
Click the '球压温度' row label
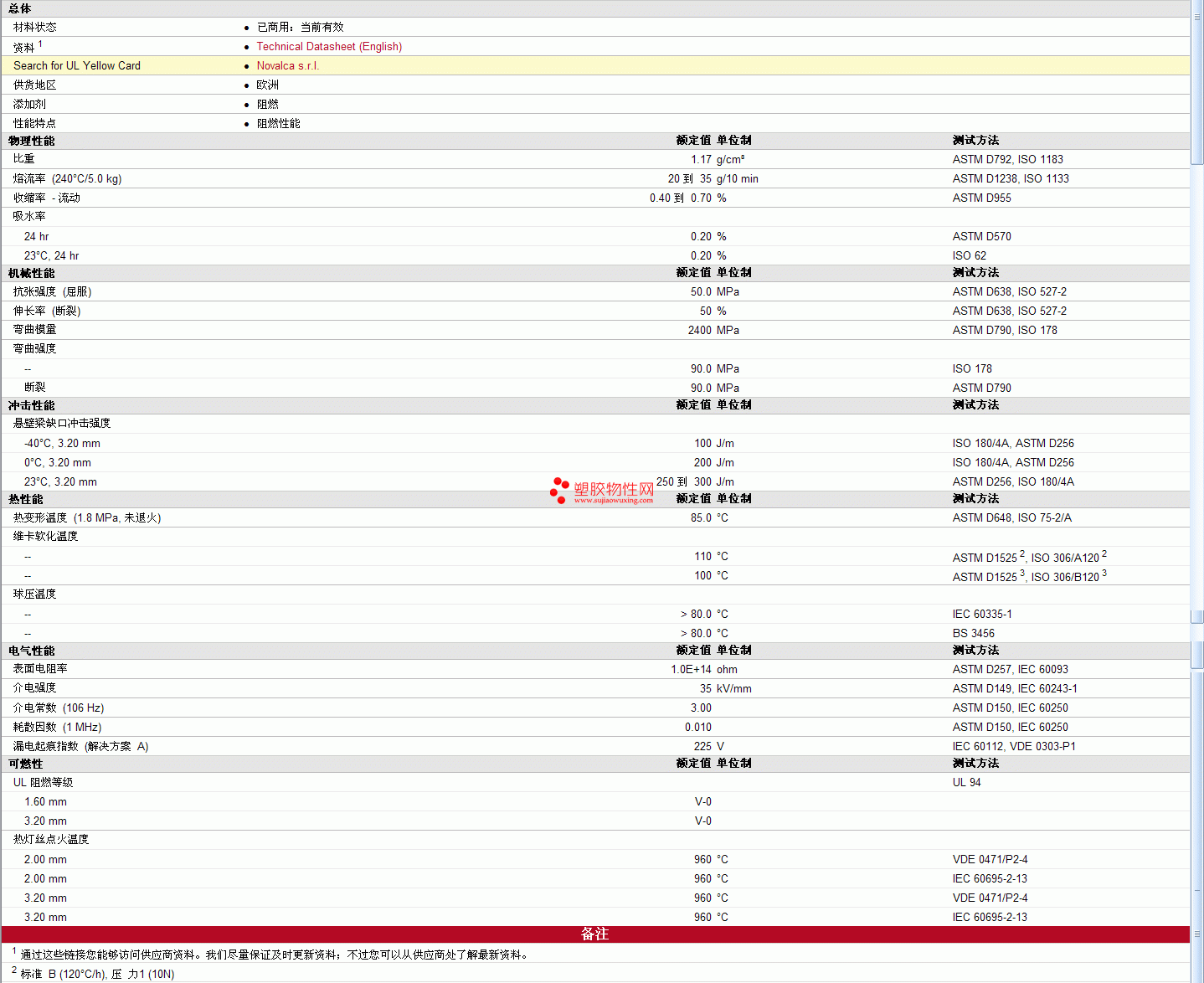35,594
